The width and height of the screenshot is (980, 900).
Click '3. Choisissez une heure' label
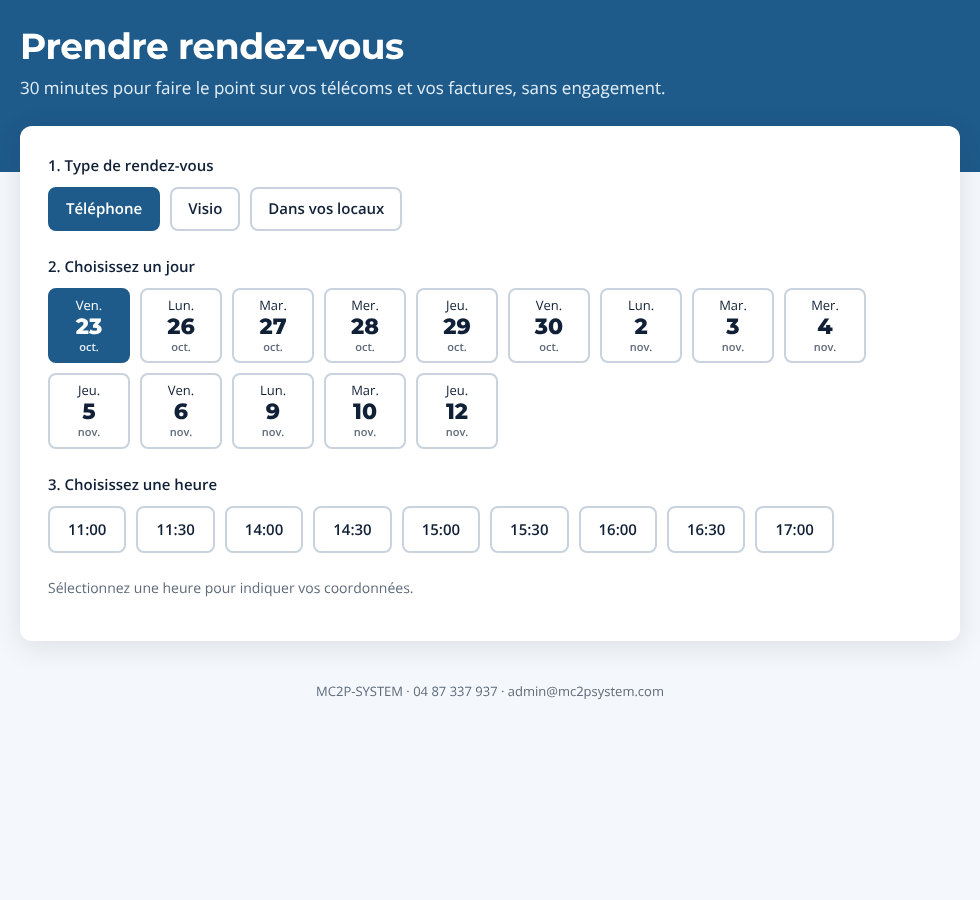132,485
